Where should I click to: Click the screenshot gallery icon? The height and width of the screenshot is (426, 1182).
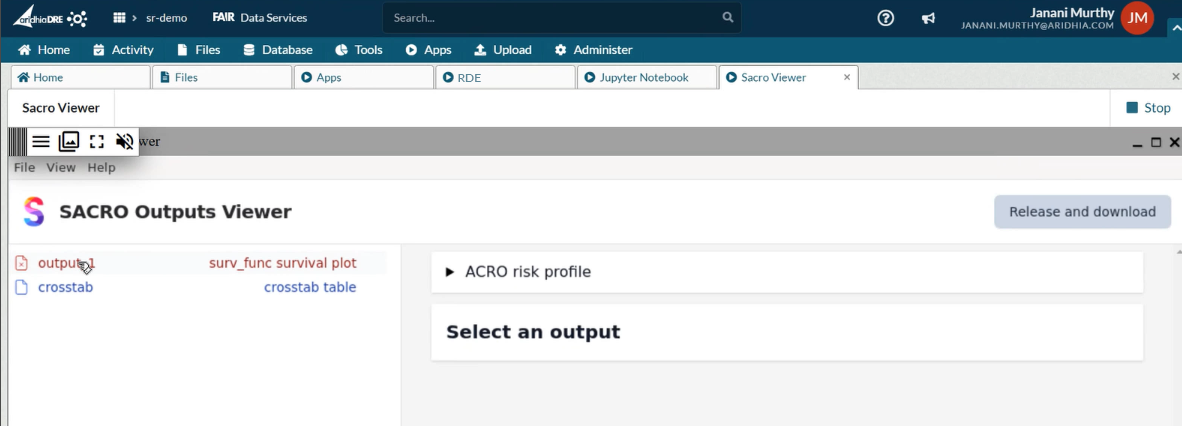tap(69, 141)
